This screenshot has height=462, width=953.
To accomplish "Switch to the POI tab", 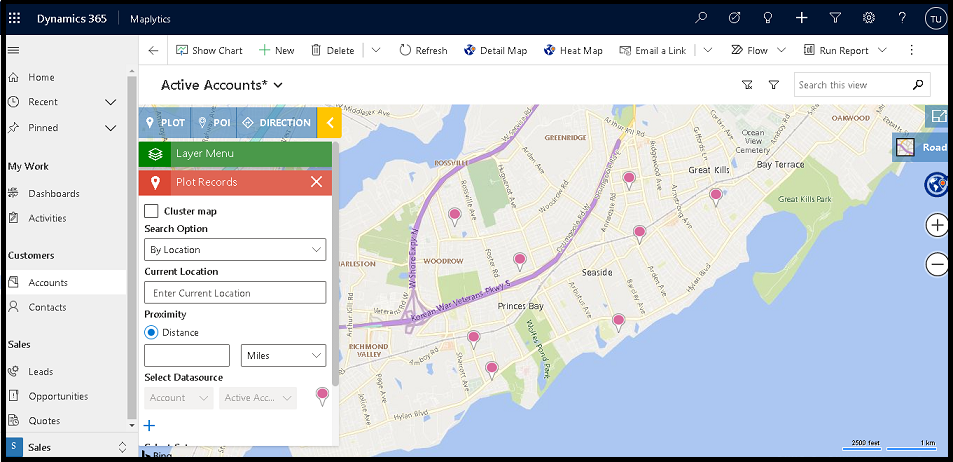I will click(x=212, y=123).
